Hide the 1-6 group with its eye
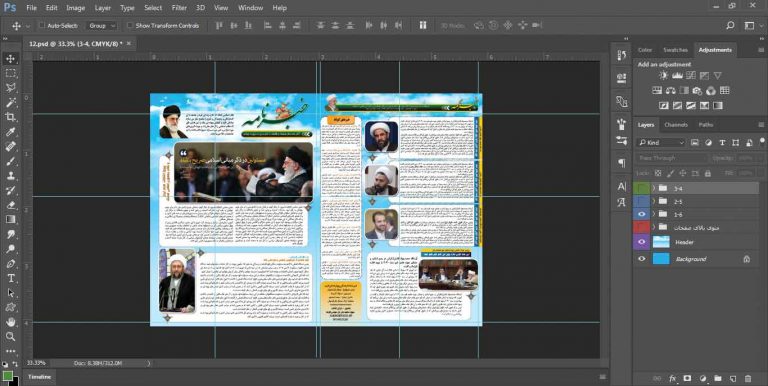Viewport: 768px width, 386px height. 642,214
